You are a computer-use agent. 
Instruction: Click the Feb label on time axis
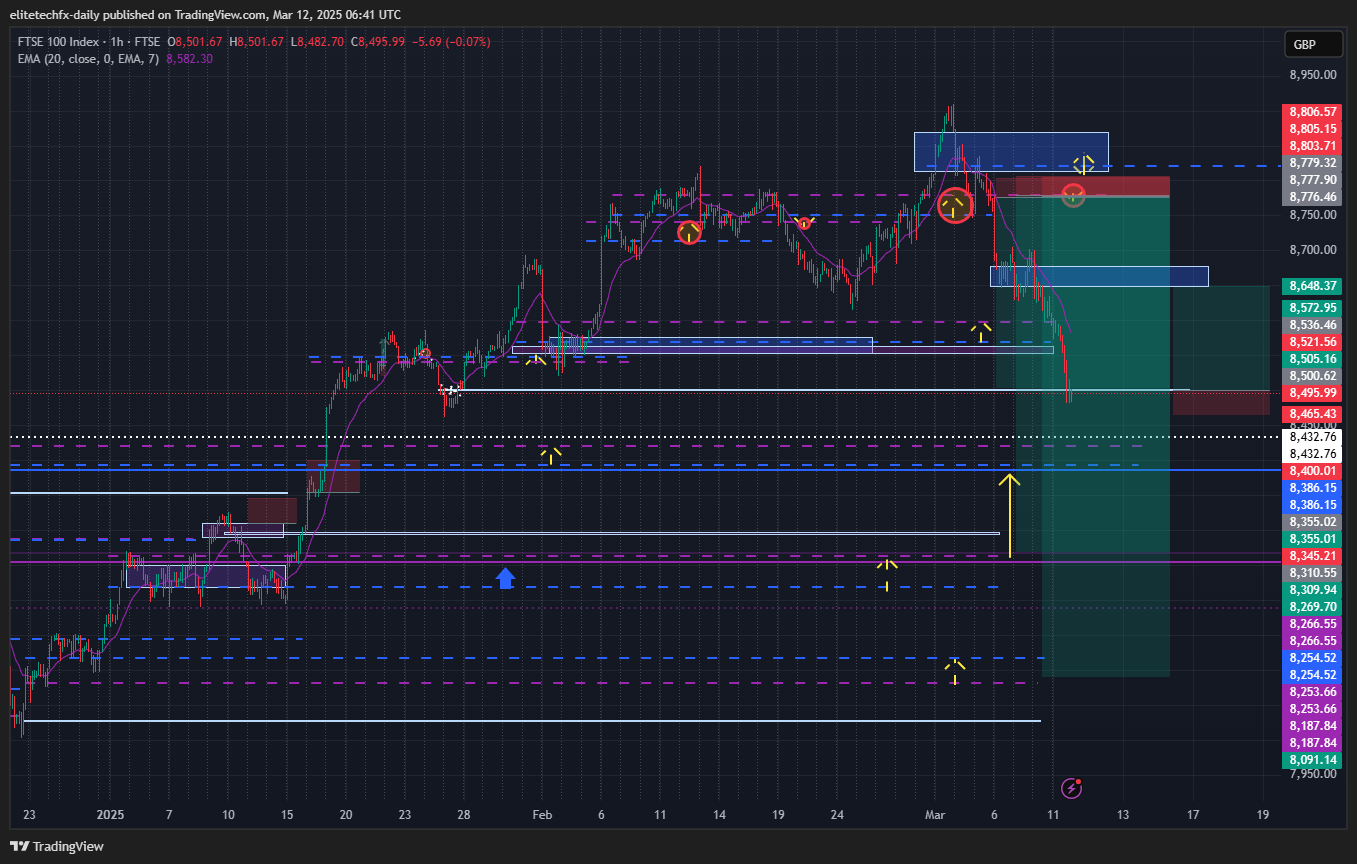point(541,815)
